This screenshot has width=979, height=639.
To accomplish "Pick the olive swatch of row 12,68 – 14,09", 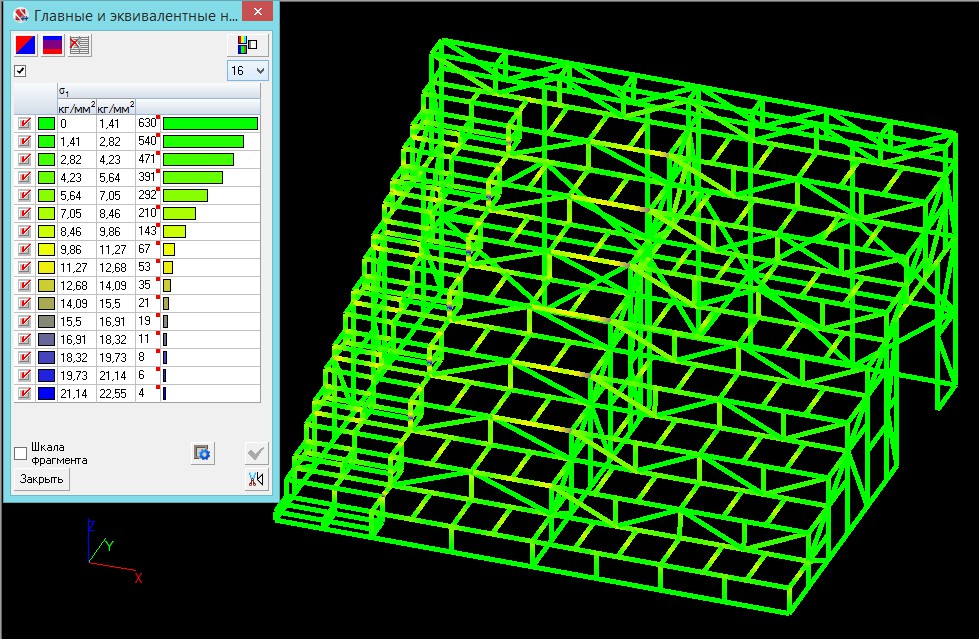I will pyautogui.click(x=46, y=285).
